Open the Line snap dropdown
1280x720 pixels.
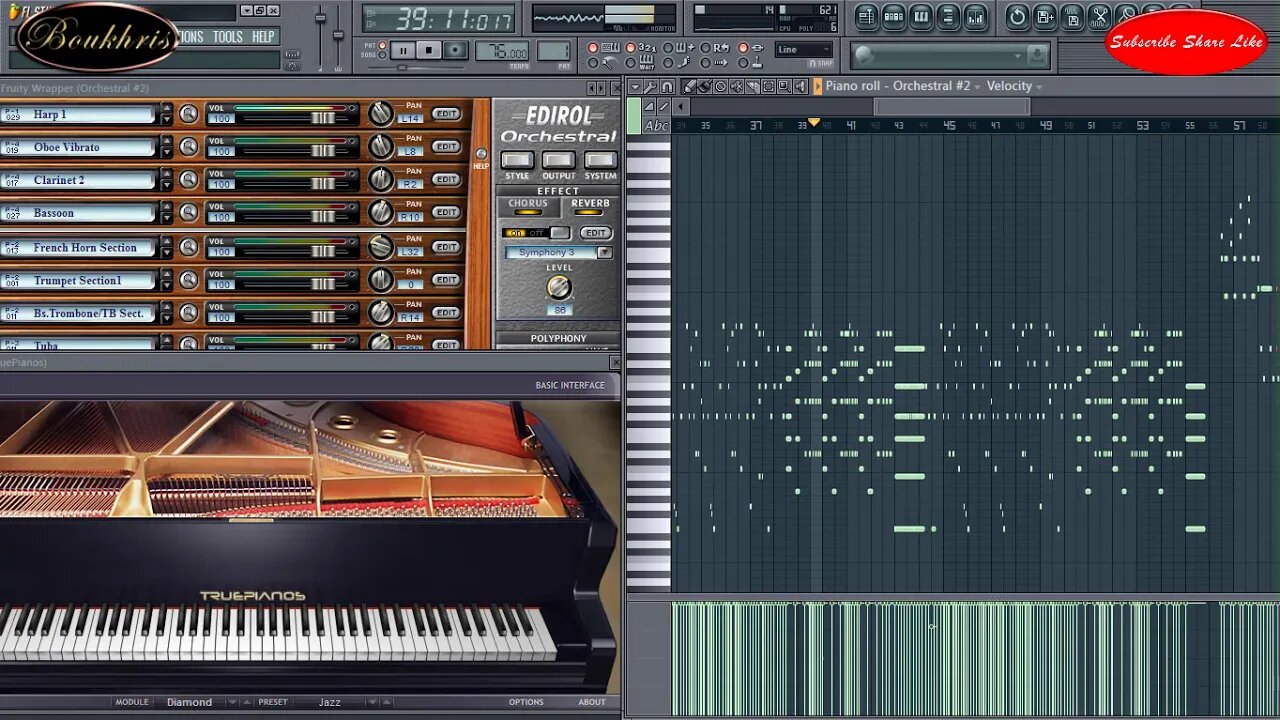tap(803, 49)
